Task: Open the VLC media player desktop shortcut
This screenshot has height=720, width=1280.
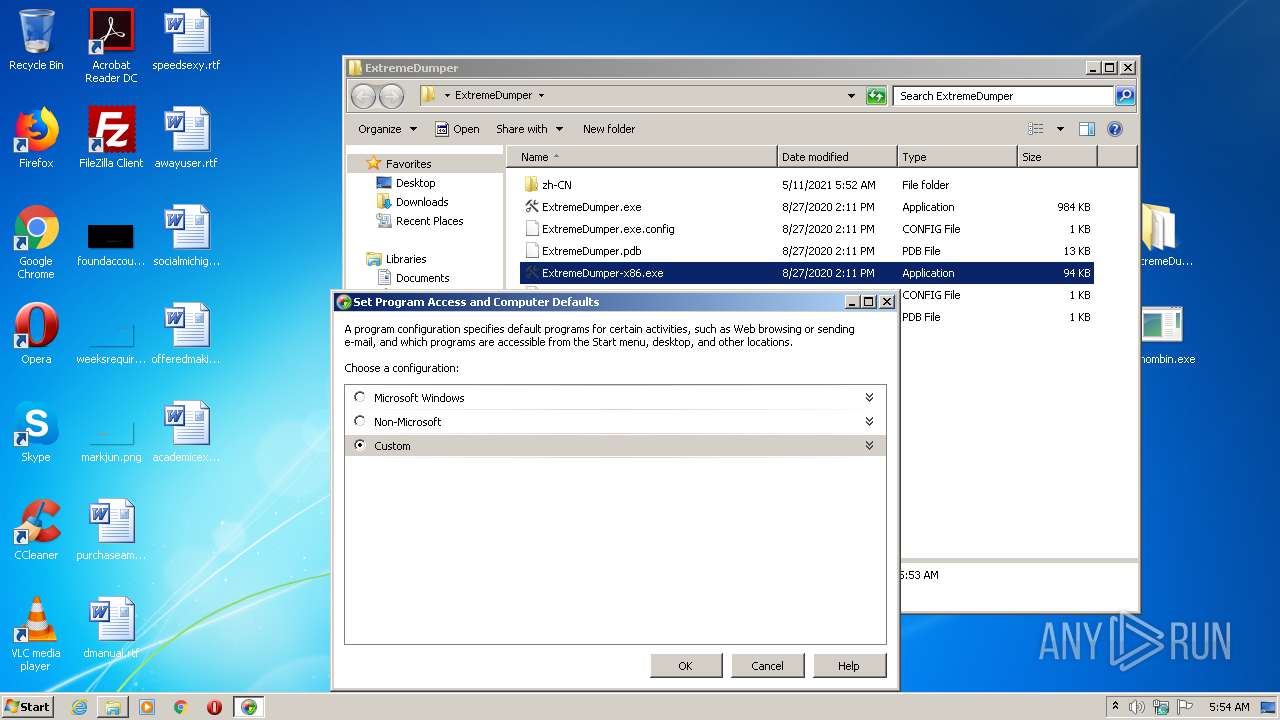Action: click(x=36, y=634)
